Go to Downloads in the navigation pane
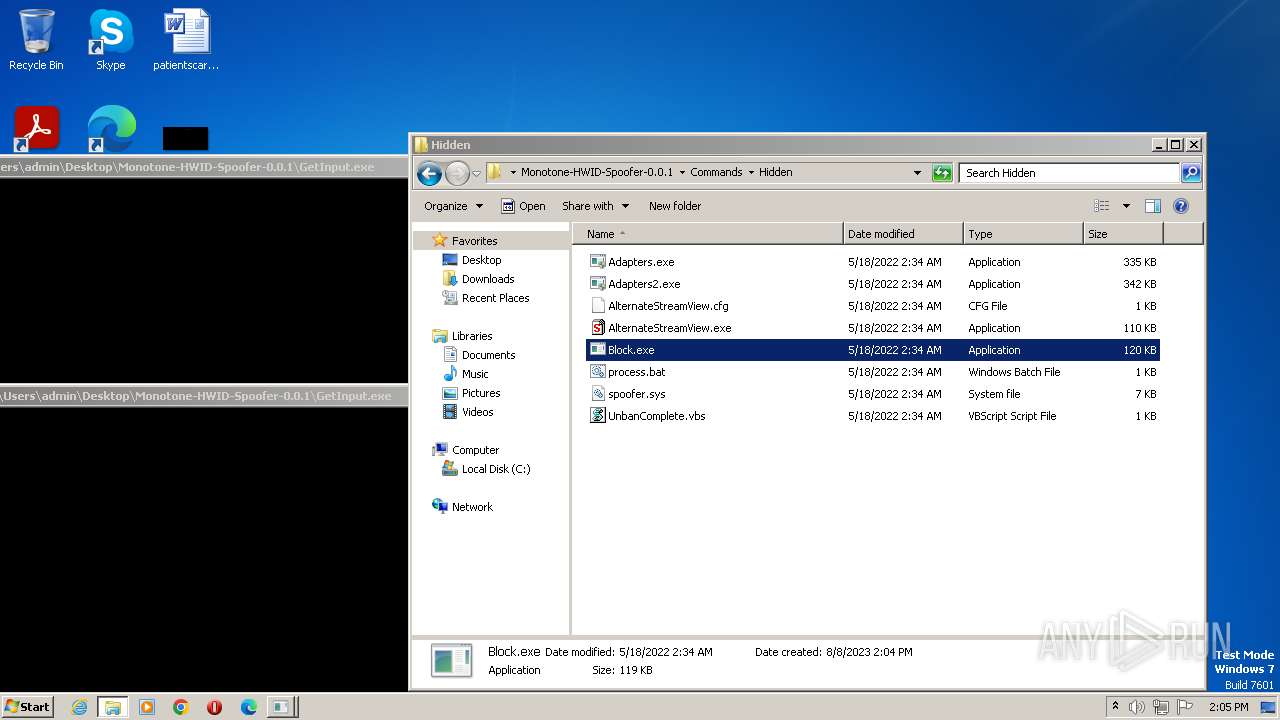This screenshot has height=720, width=1280. click(488, 279)
